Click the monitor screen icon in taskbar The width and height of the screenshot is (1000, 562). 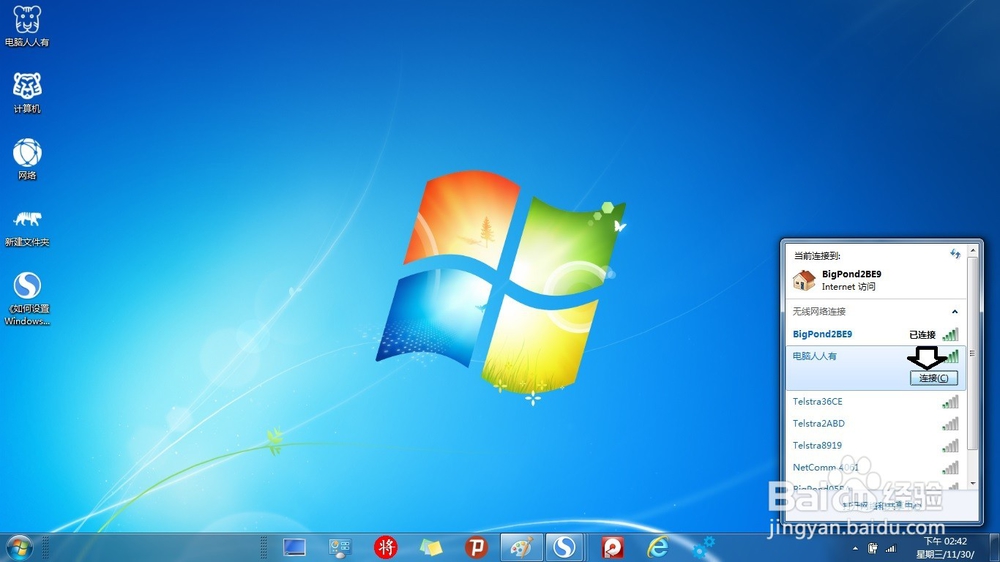(294, 547)
